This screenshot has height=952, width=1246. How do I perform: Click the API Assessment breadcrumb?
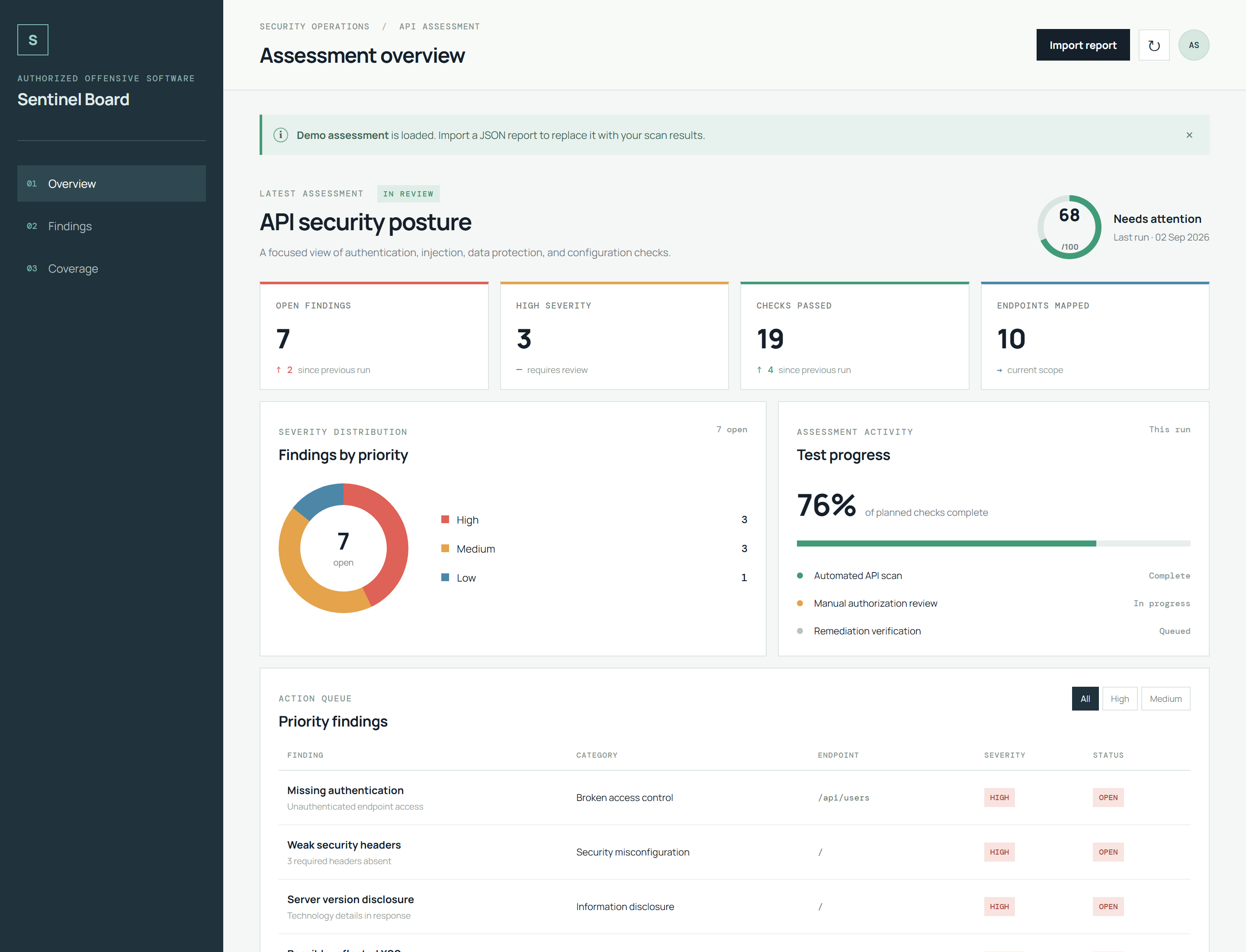439,27
